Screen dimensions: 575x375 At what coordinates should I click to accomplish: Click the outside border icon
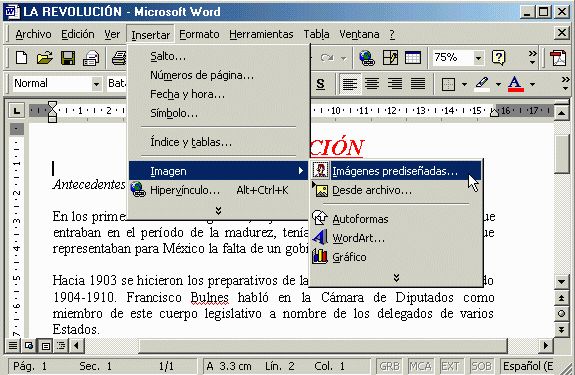pyautogui.click(x=448, y=84)
